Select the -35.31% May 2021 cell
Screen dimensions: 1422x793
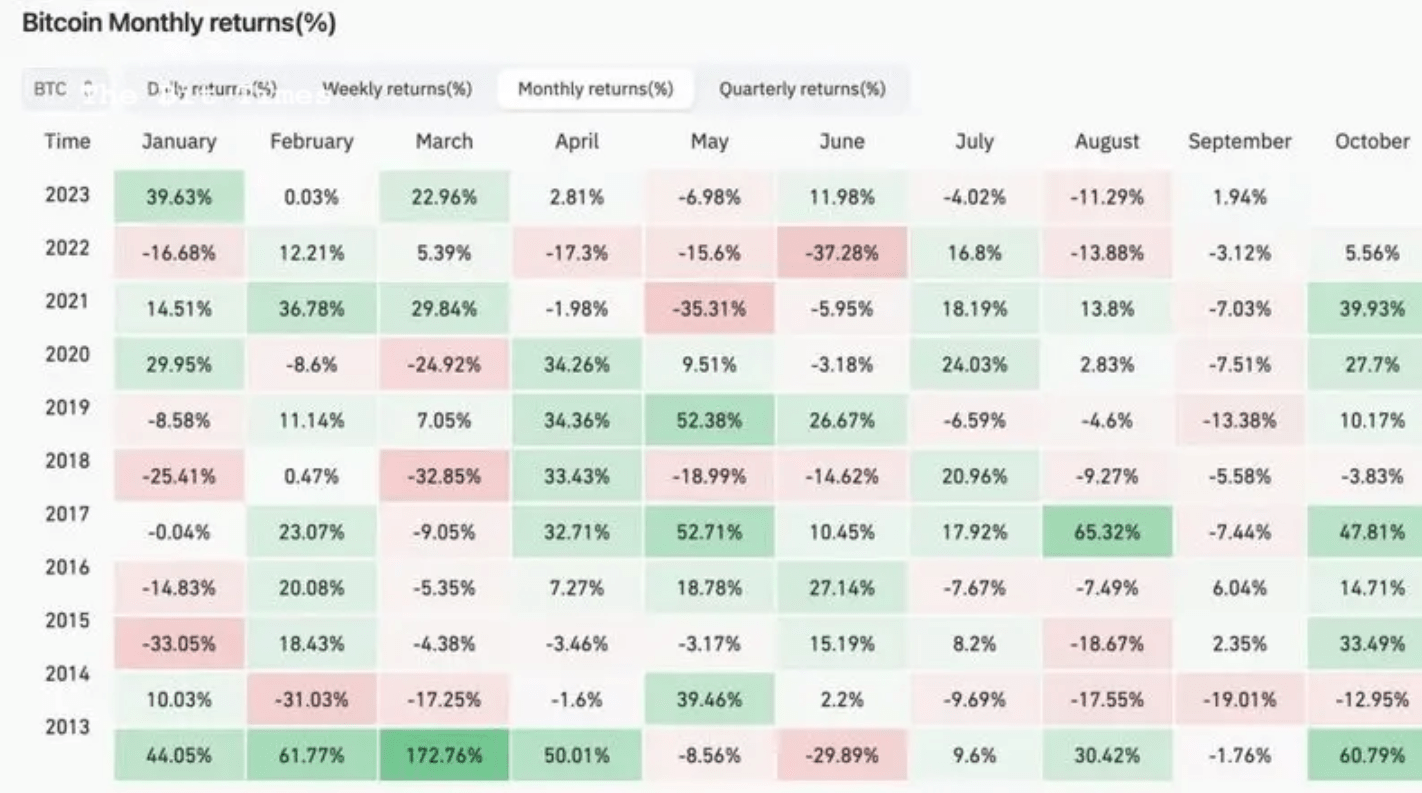709,309
